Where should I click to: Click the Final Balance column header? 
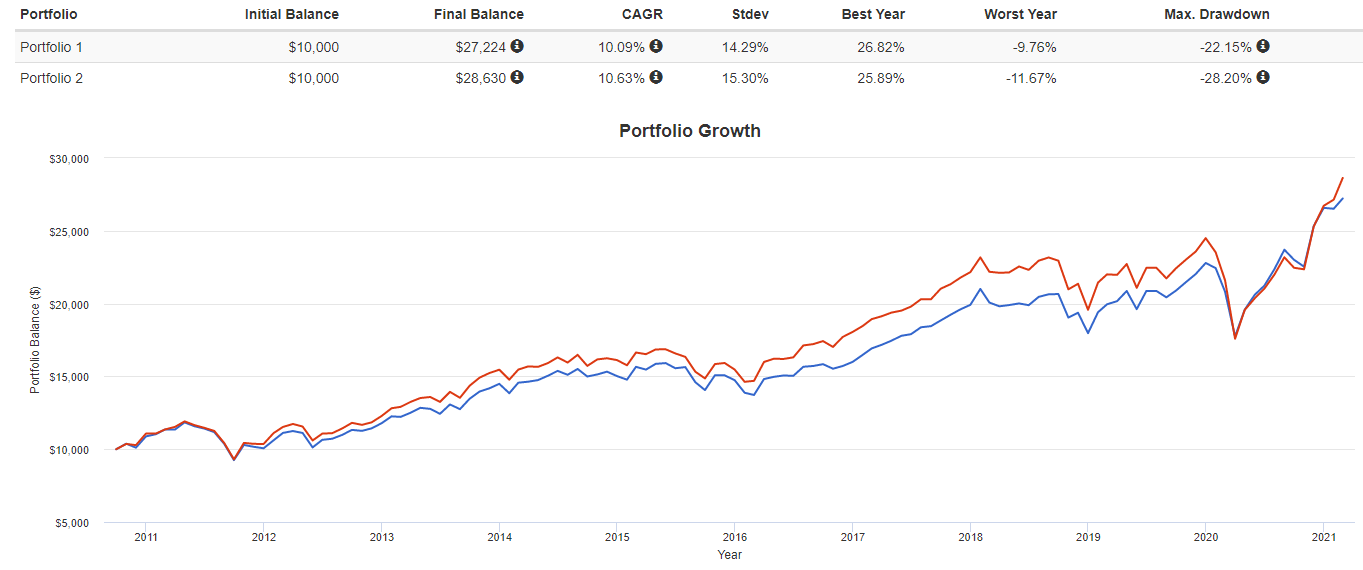coord(479,15)
